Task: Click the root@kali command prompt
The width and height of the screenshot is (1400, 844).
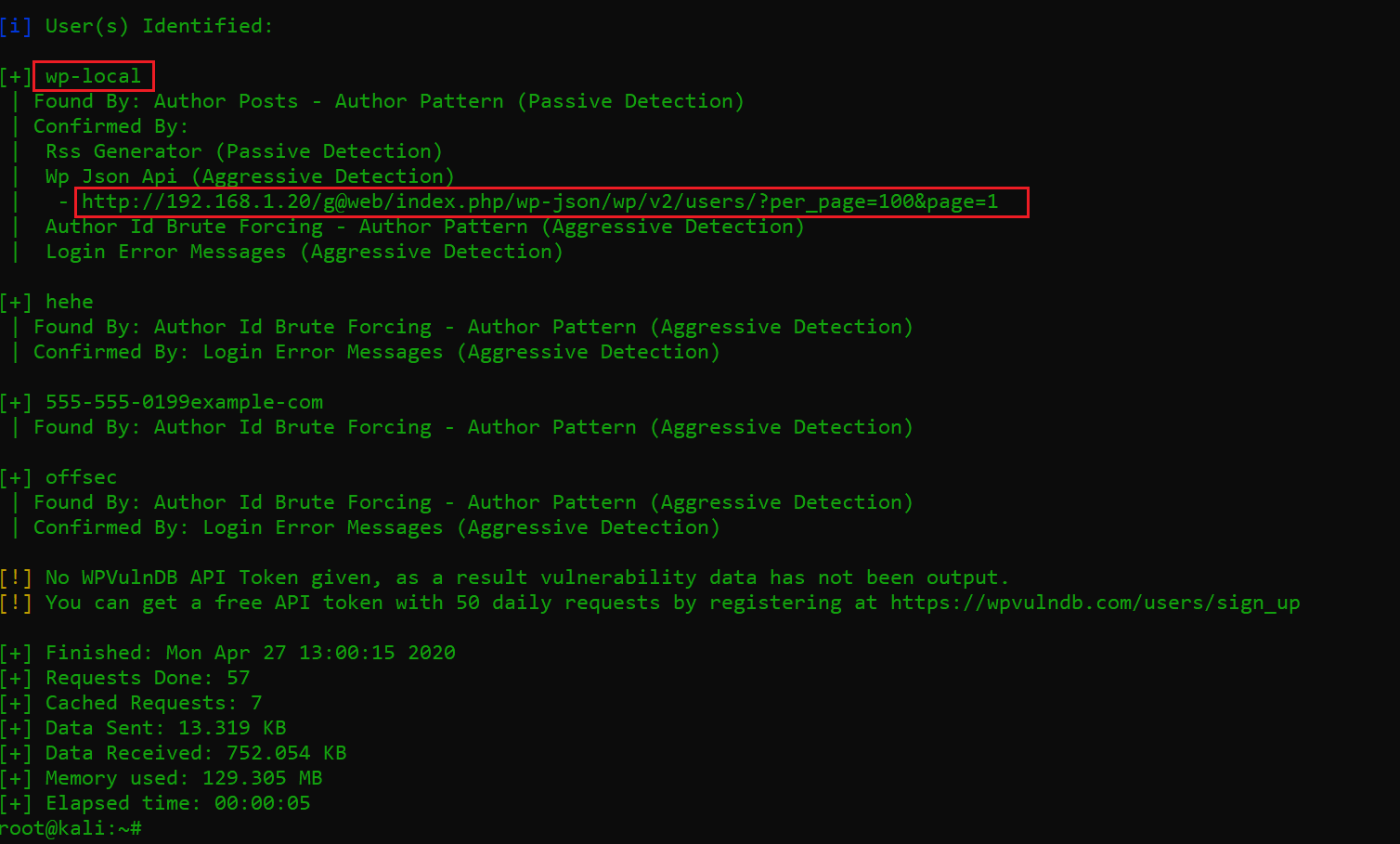Action: [71, 828]
